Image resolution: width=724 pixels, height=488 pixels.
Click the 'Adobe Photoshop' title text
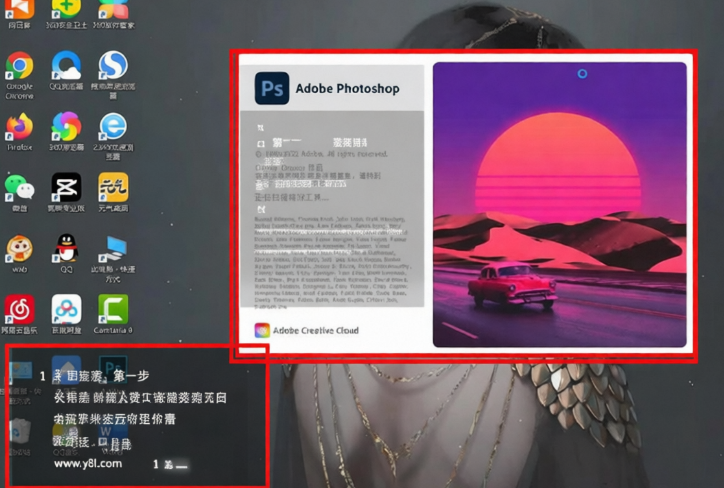pyautogui.click(x=348, y=88)
